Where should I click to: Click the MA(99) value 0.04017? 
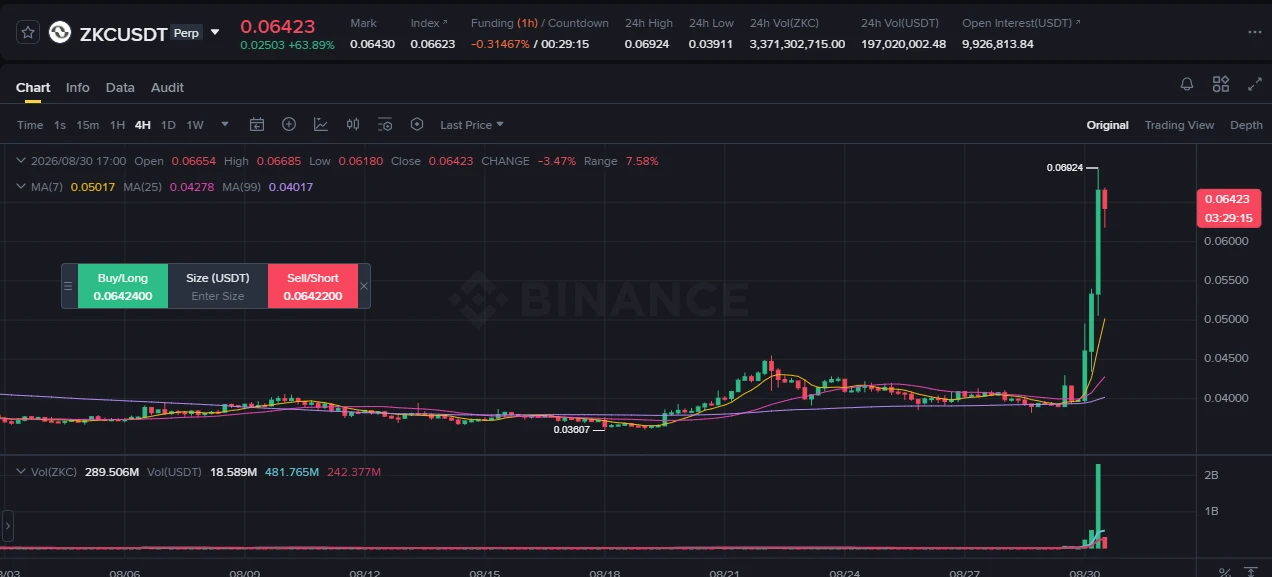coord(291,187)
